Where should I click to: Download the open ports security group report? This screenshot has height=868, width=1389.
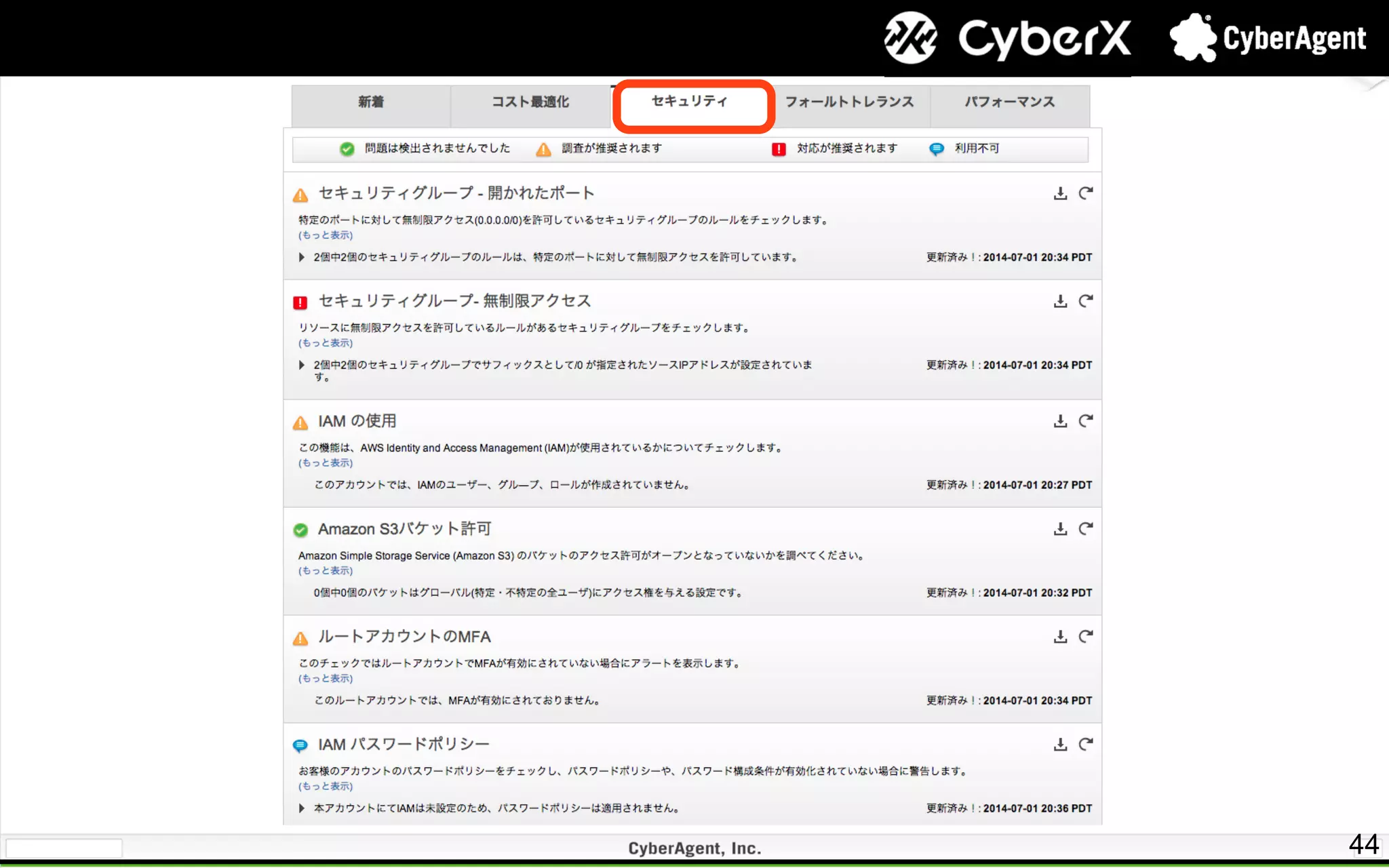(x=1060, y=194)
